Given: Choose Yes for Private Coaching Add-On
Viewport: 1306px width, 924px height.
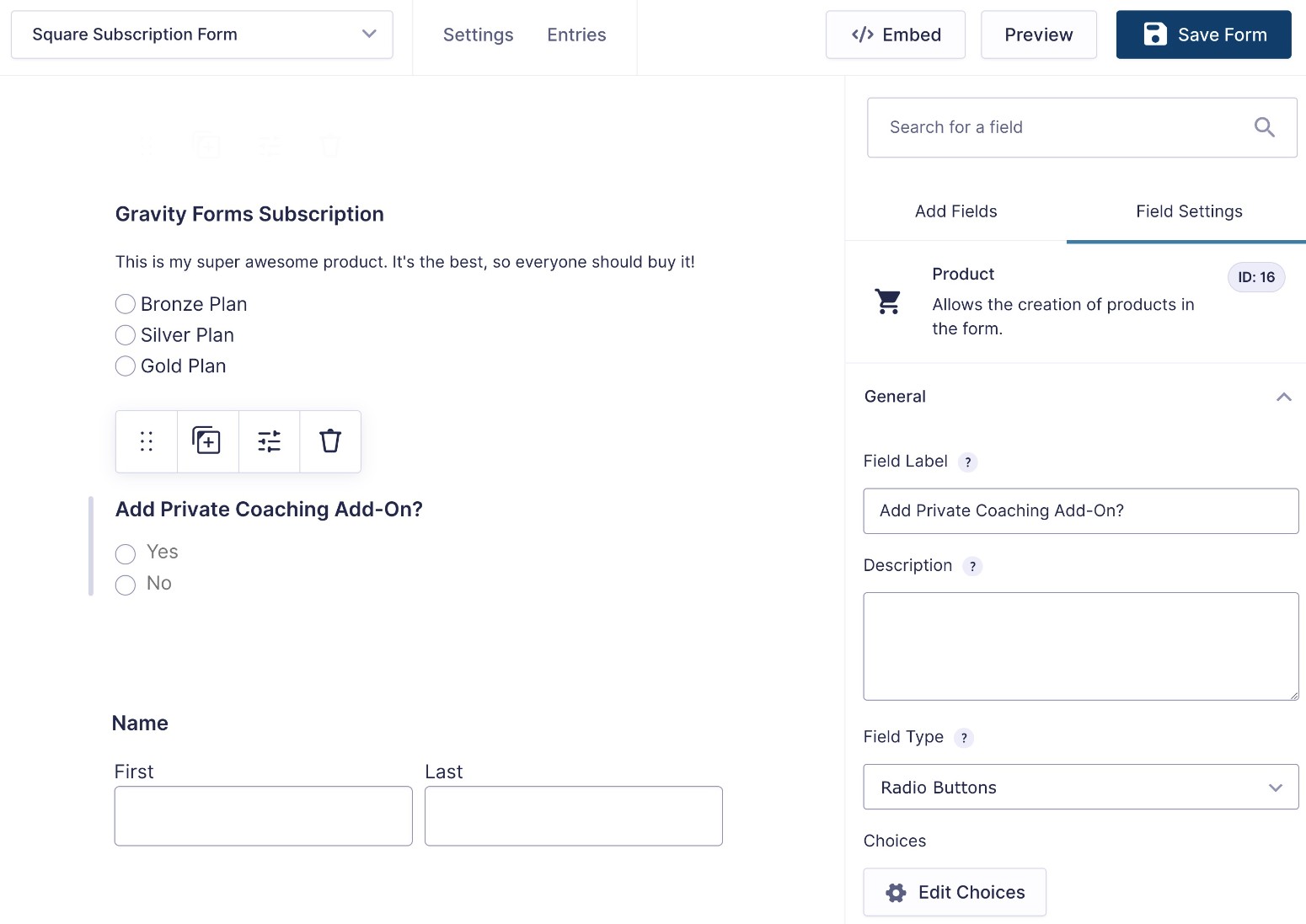Looking at the screenshot, I should pos(126,553).
